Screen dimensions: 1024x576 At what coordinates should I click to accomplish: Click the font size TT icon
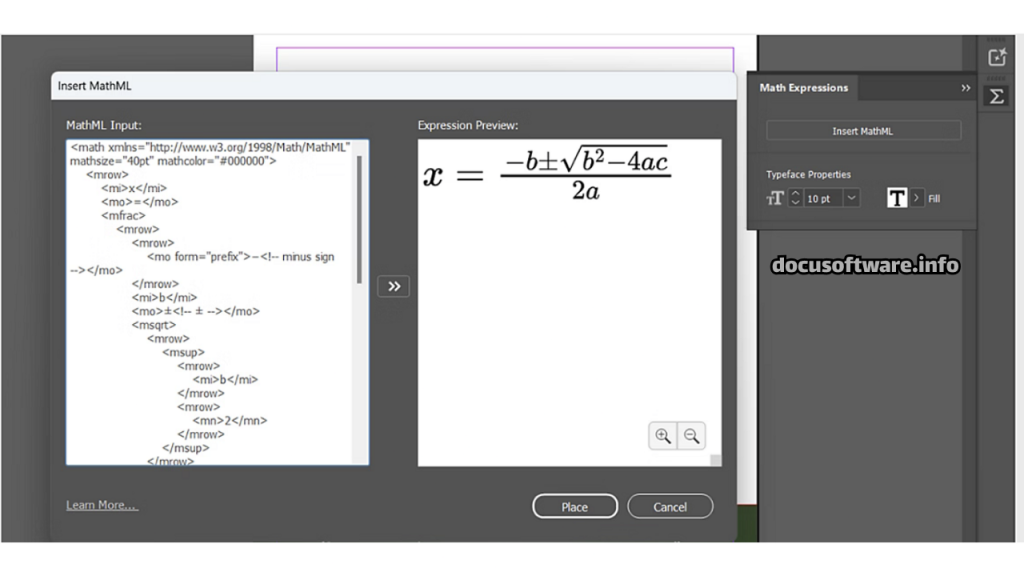[x=775, y=199]
